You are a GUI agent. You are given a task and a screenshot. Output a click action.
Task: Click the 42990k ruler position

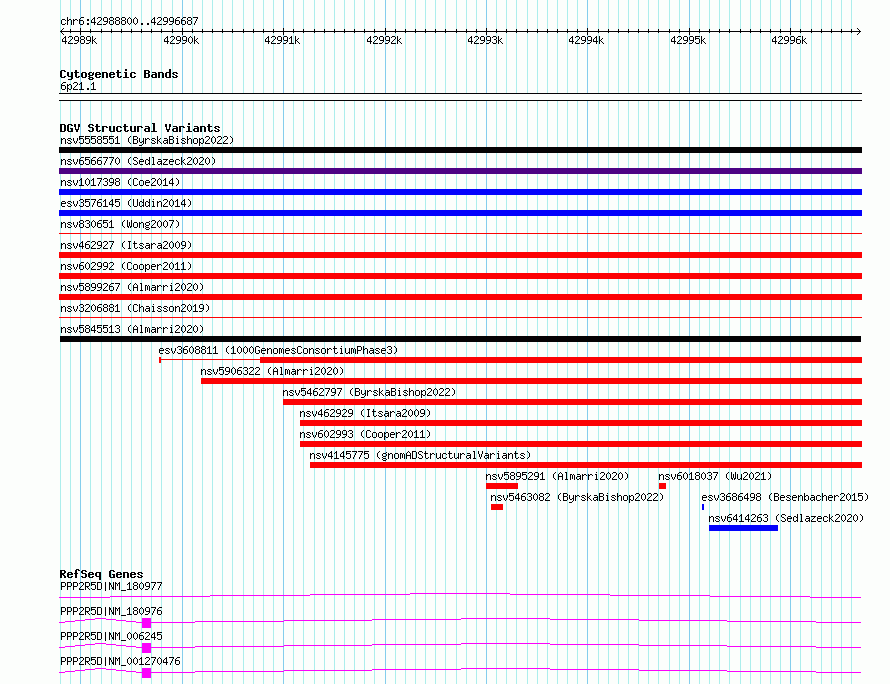click(x=181, y=40)
